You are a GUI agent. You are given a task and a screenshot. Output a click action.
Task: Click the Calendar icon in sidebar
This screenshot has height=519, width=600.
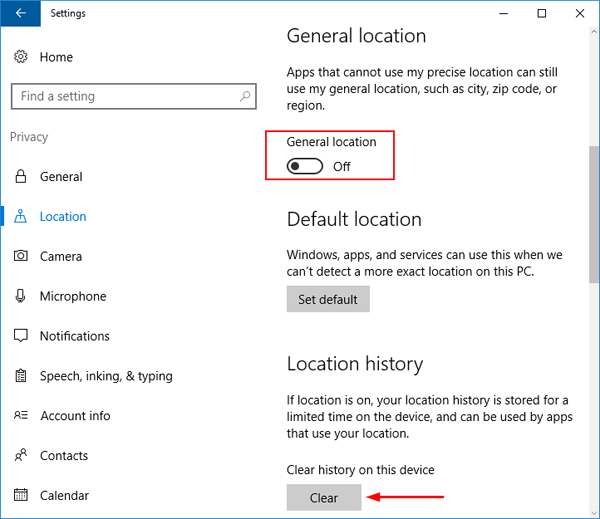(x=21, y=496)
